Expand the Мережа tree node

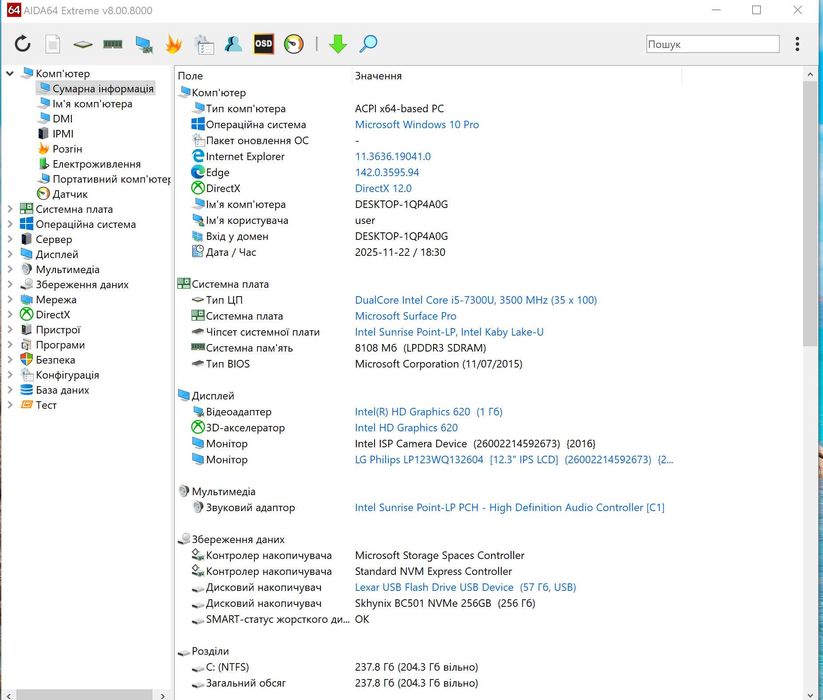(10, 300)
